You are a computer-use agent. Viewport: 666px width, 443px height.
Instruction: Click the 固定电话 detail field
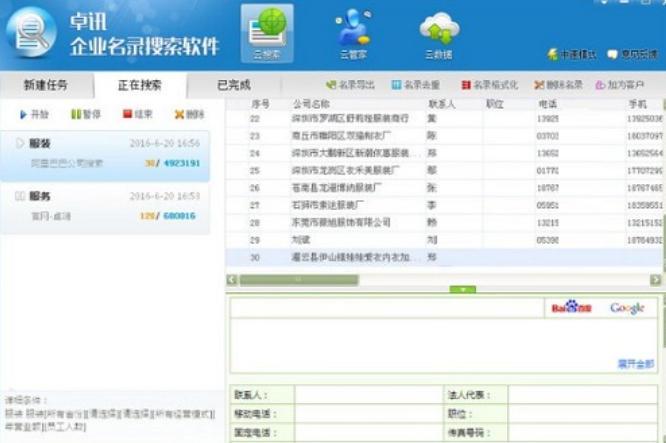(369, 432)
